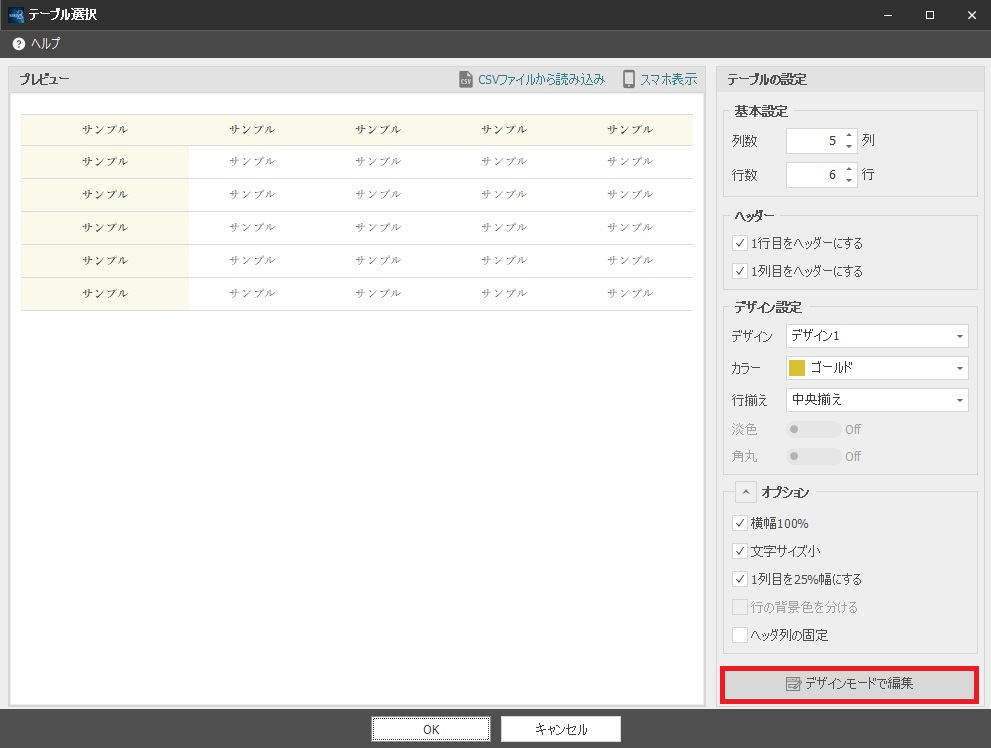Open the ヘルプ help icon
This screenshot has width=991, height=748.
coord(19,44)
